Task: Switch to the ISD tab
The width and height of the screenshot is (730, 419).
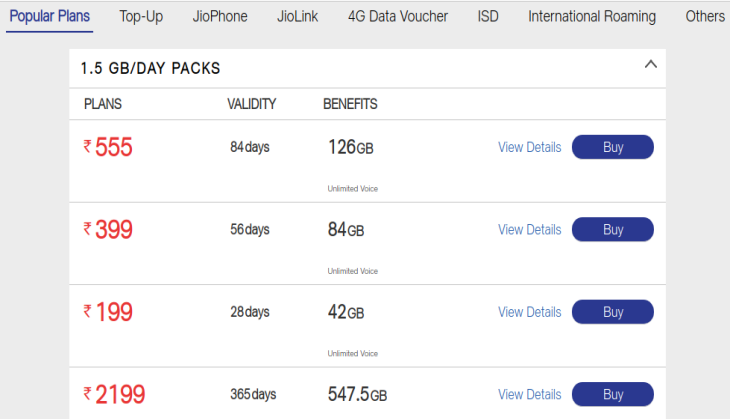Action: pyautogui.click(x=488, y=17)
